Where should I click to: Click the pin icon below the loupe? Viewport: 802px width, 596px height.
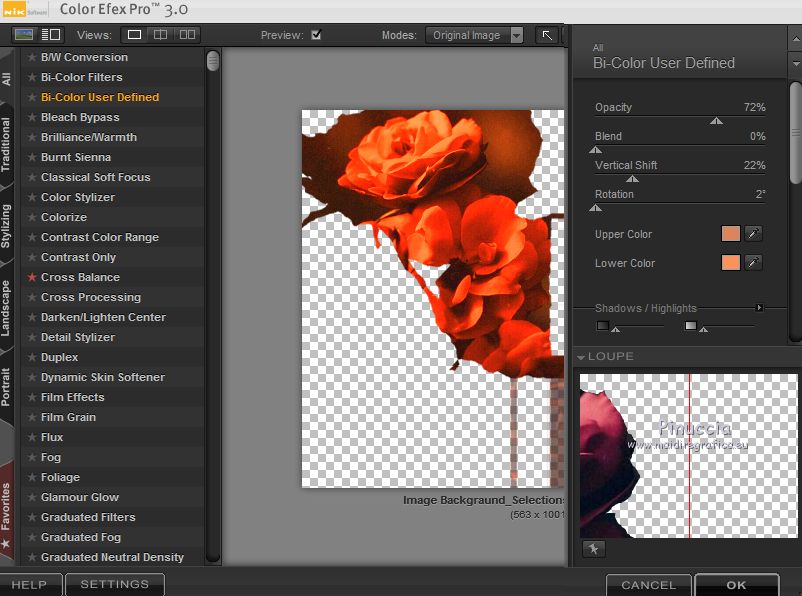coord(593,548)
